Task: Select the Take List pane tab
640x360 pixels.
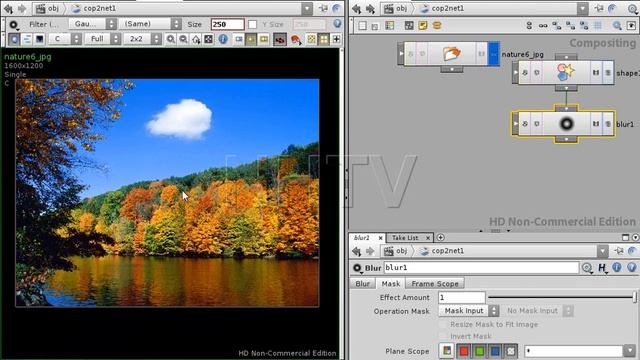Action: pyautogui.click(x=405, y=238)
